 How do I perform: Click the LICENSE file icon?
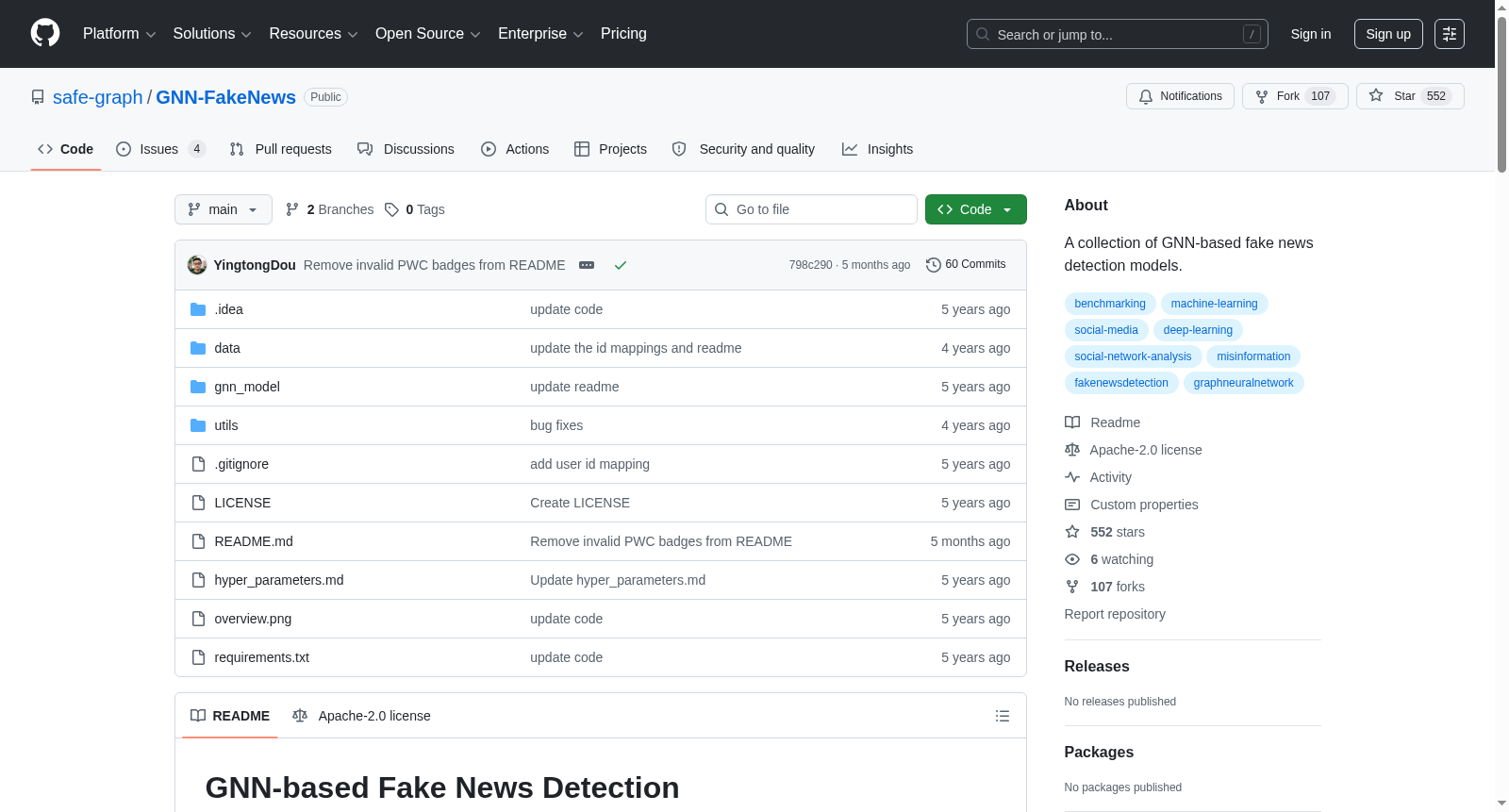coord(198,503)
